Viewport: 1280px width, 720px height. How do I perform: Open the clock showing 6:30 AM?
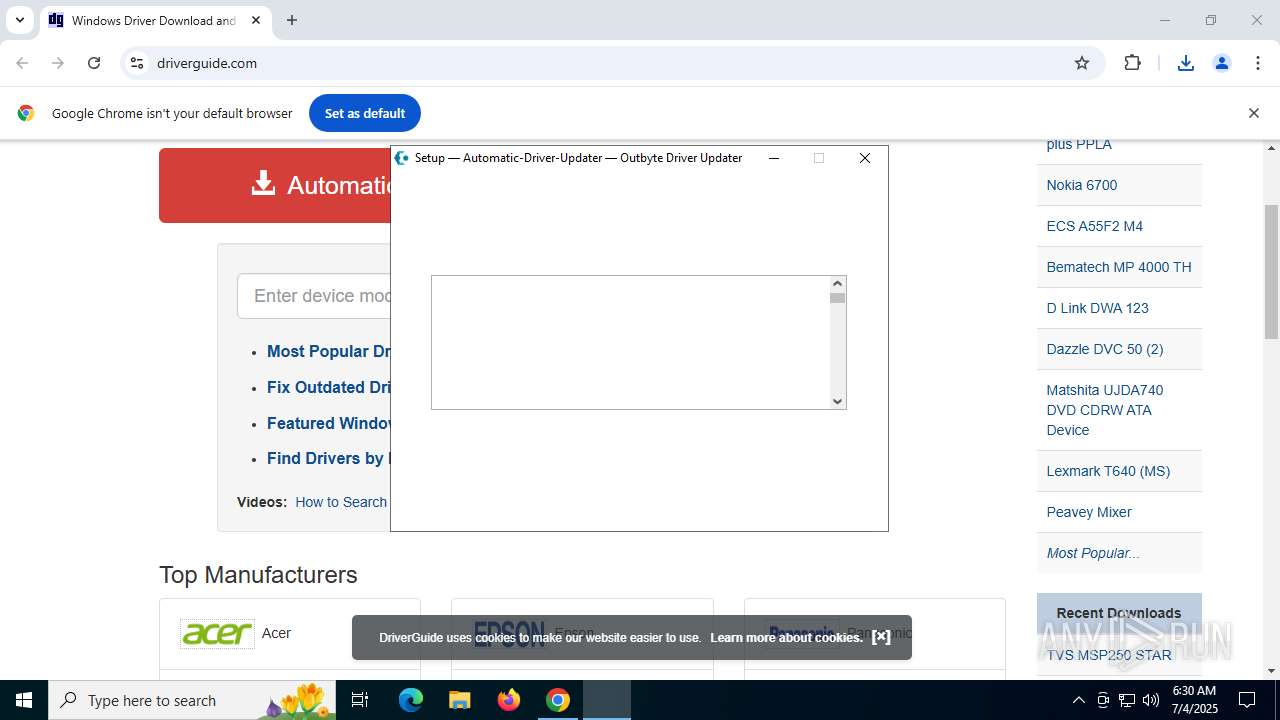[x=1194, y=700]
